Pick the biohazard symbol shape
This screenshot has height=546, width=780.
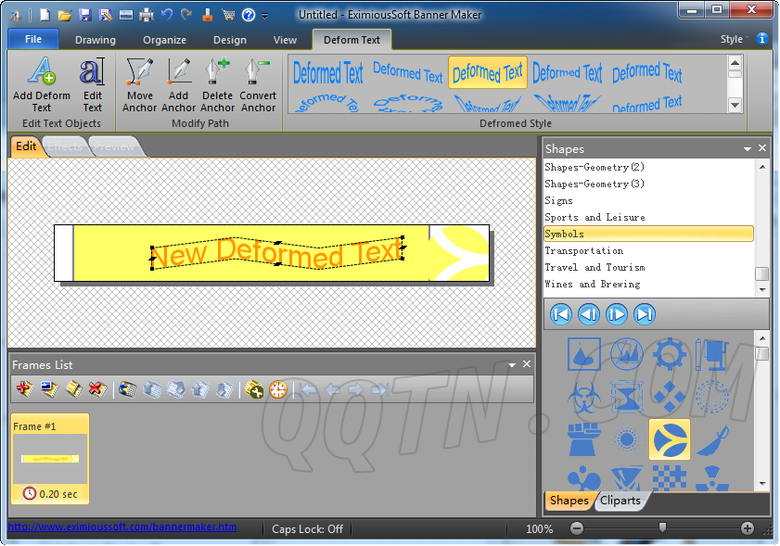(583, 397)
